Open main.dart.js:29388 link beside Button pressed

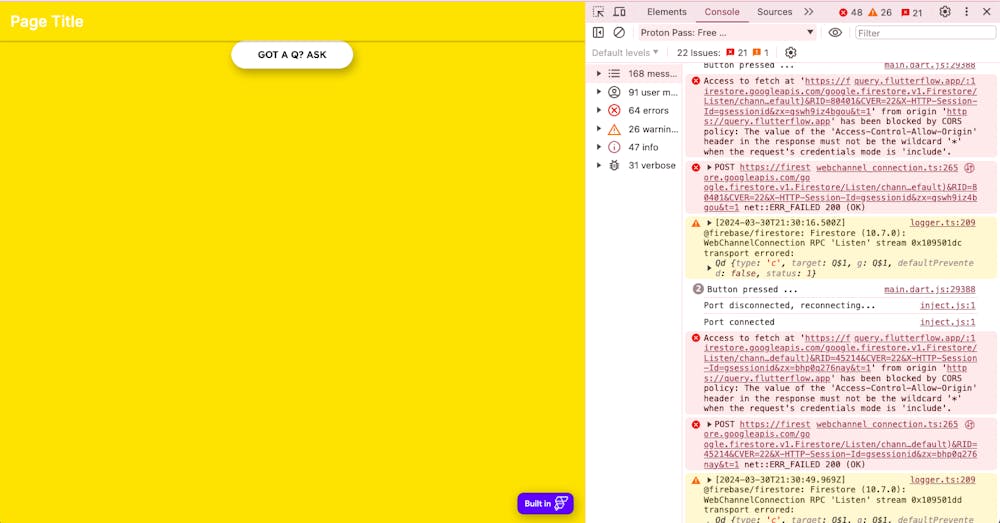929,290
